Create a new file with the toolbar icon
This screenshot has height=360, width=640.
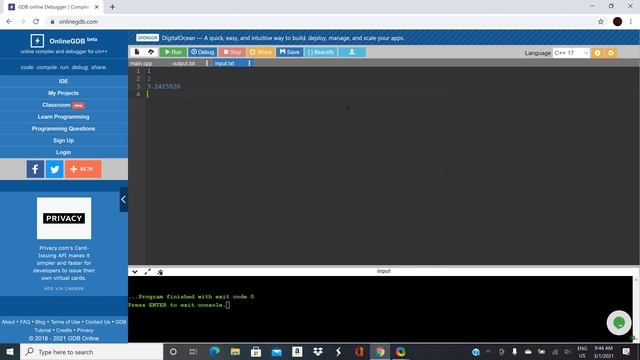(137, 52)
